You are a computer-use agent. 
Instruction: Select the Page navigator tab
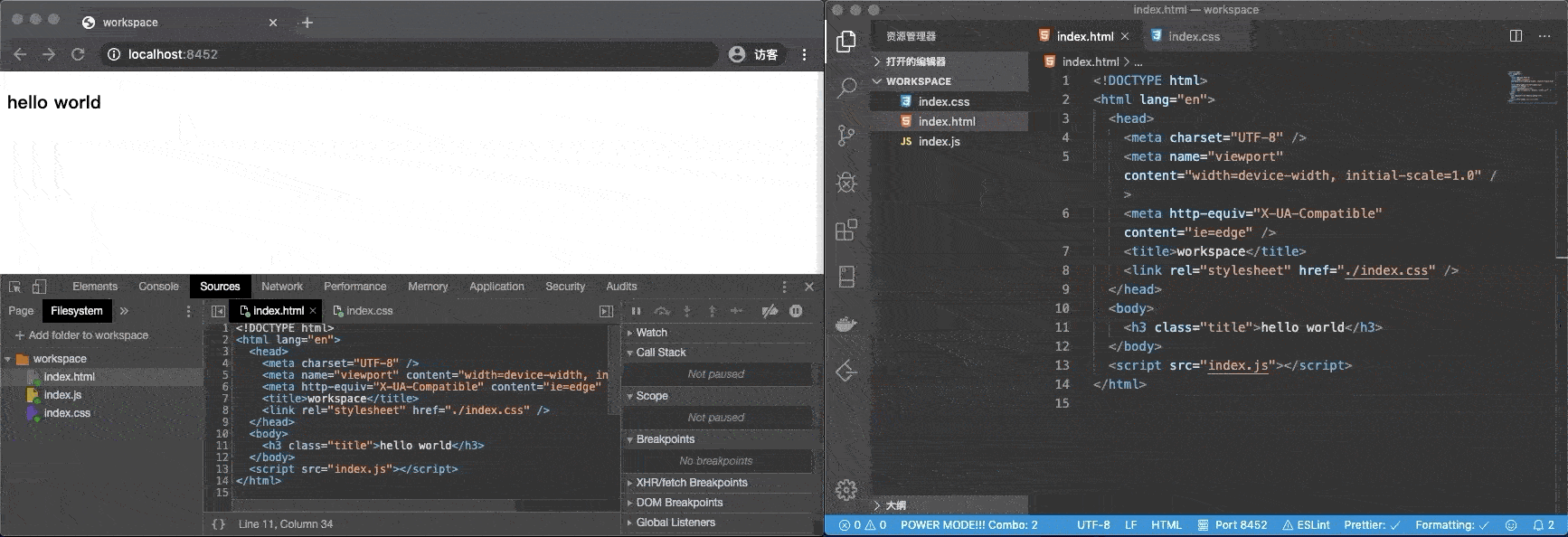[21, 311]
